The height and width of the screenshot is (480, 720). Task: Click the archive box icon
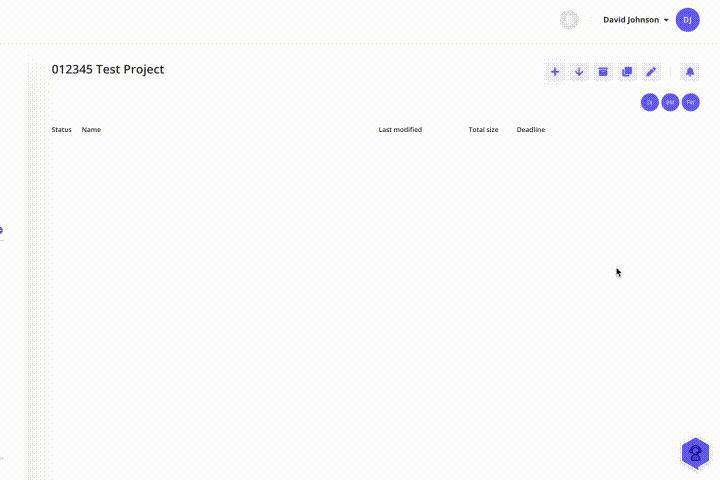pyautogui.click(x=603, y=72)
